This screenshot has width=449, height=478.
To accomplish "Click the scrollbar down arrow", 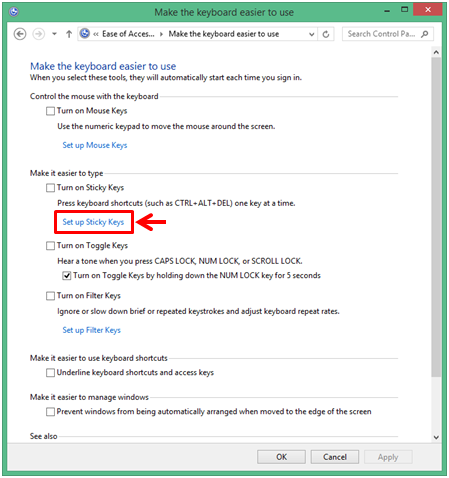I will [x=436, y=437].
